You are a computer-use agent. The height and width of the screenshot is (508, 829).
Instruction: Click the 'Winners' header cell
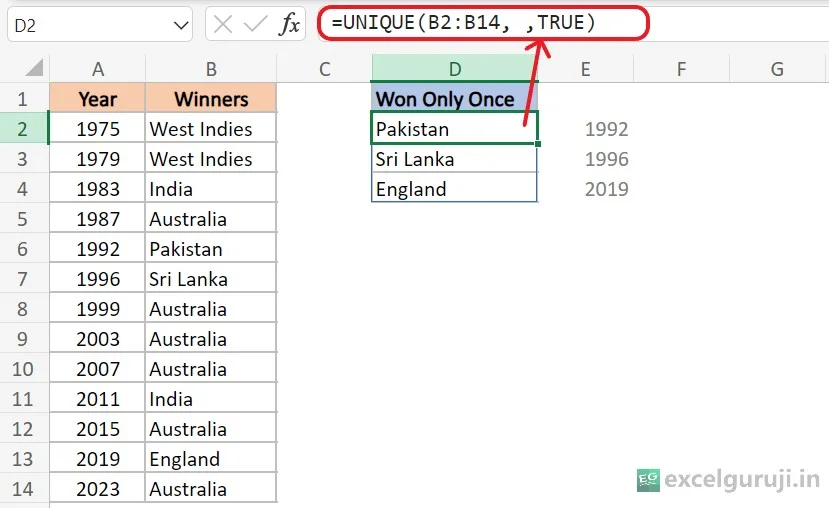pos(211,99)
